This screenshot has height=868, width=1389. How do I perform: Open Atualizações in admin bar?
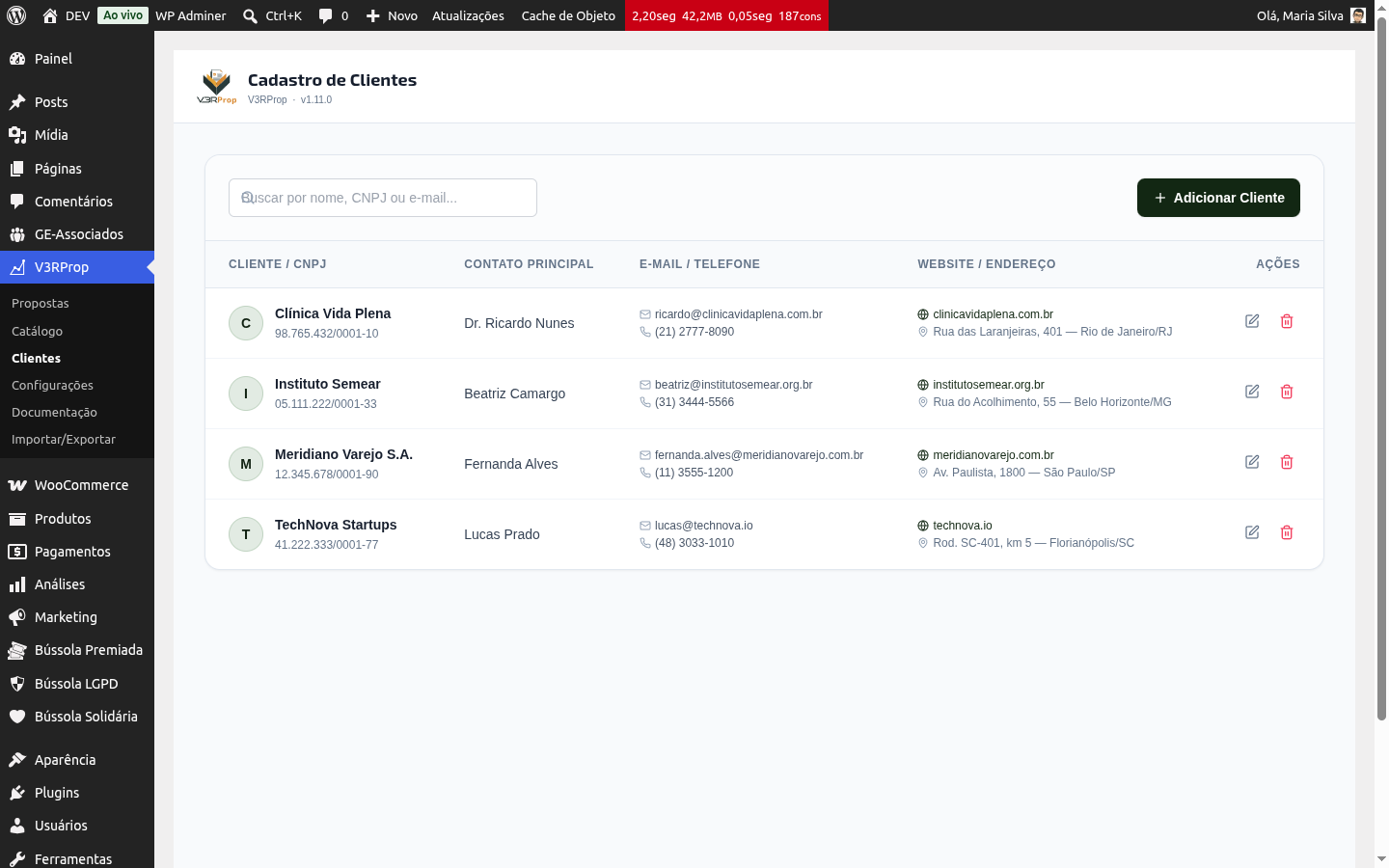click(x=468, y=15)
